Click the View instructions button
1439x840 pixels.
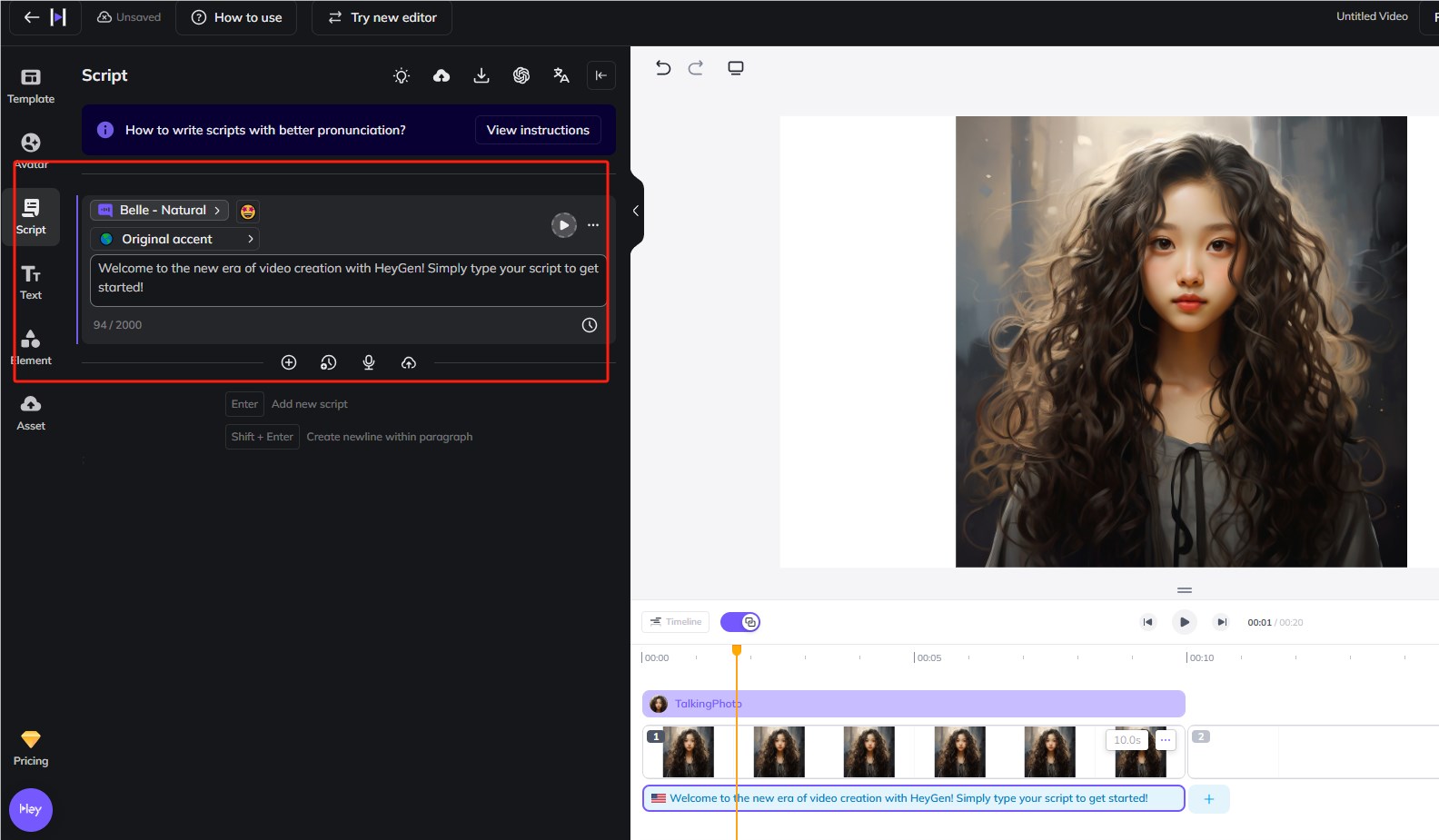point(538,130)
